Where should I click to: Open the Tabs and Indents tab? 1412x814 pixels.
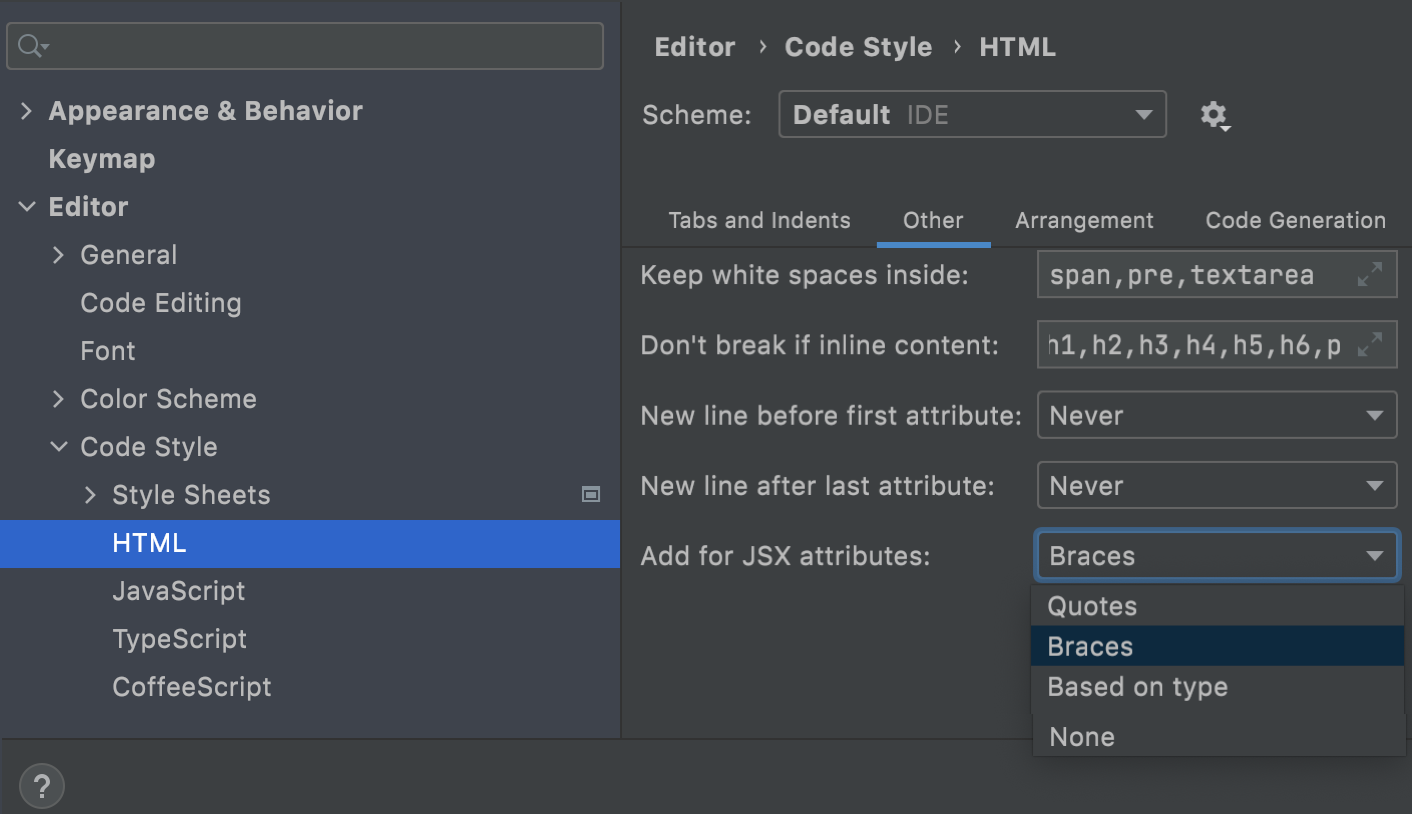(x=759, y=220)
